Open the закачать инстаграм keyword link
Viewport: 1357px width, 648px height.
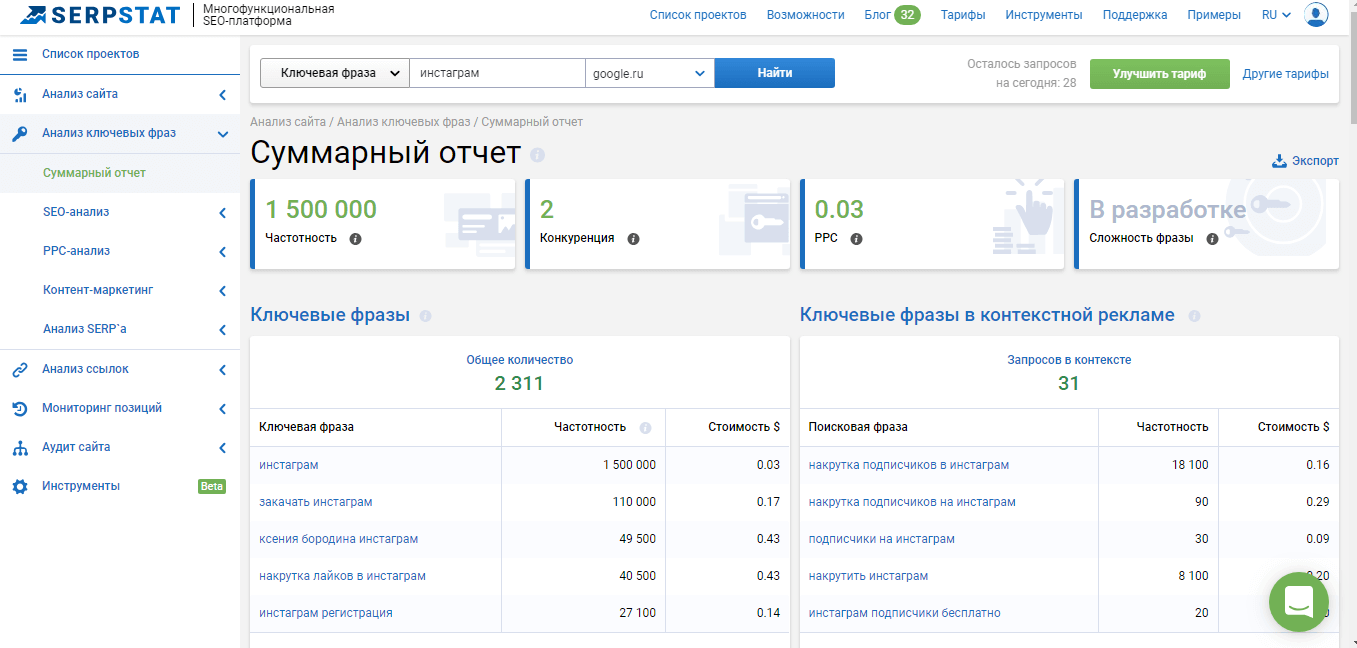(315, 502)
